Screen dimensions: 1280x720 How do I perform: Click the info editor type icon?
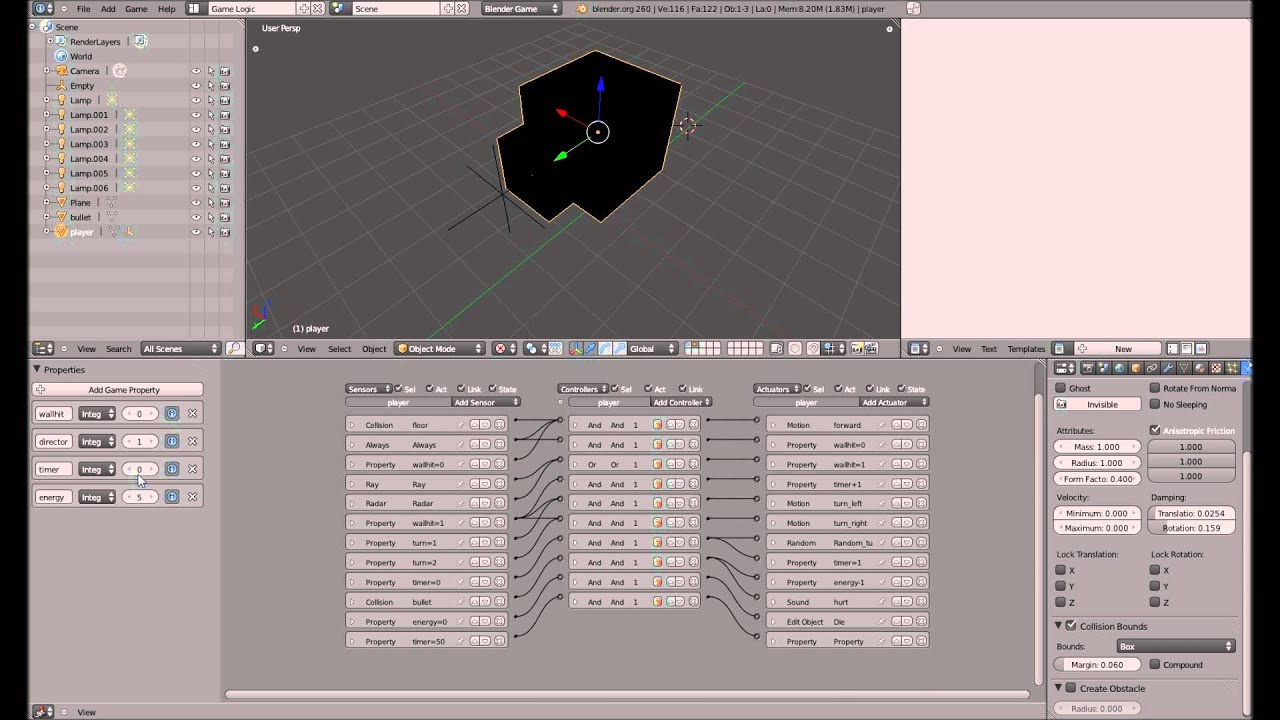[x=44, y=9]
